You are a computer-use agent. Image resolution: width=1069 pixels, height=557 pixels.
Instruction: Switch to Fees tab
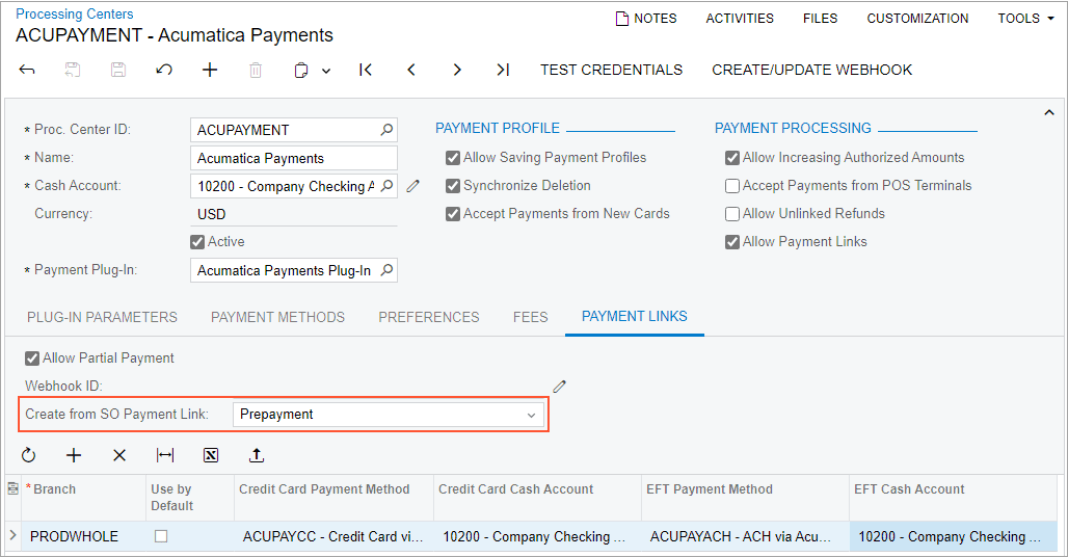pyautogui.click(x=530, y=317)
